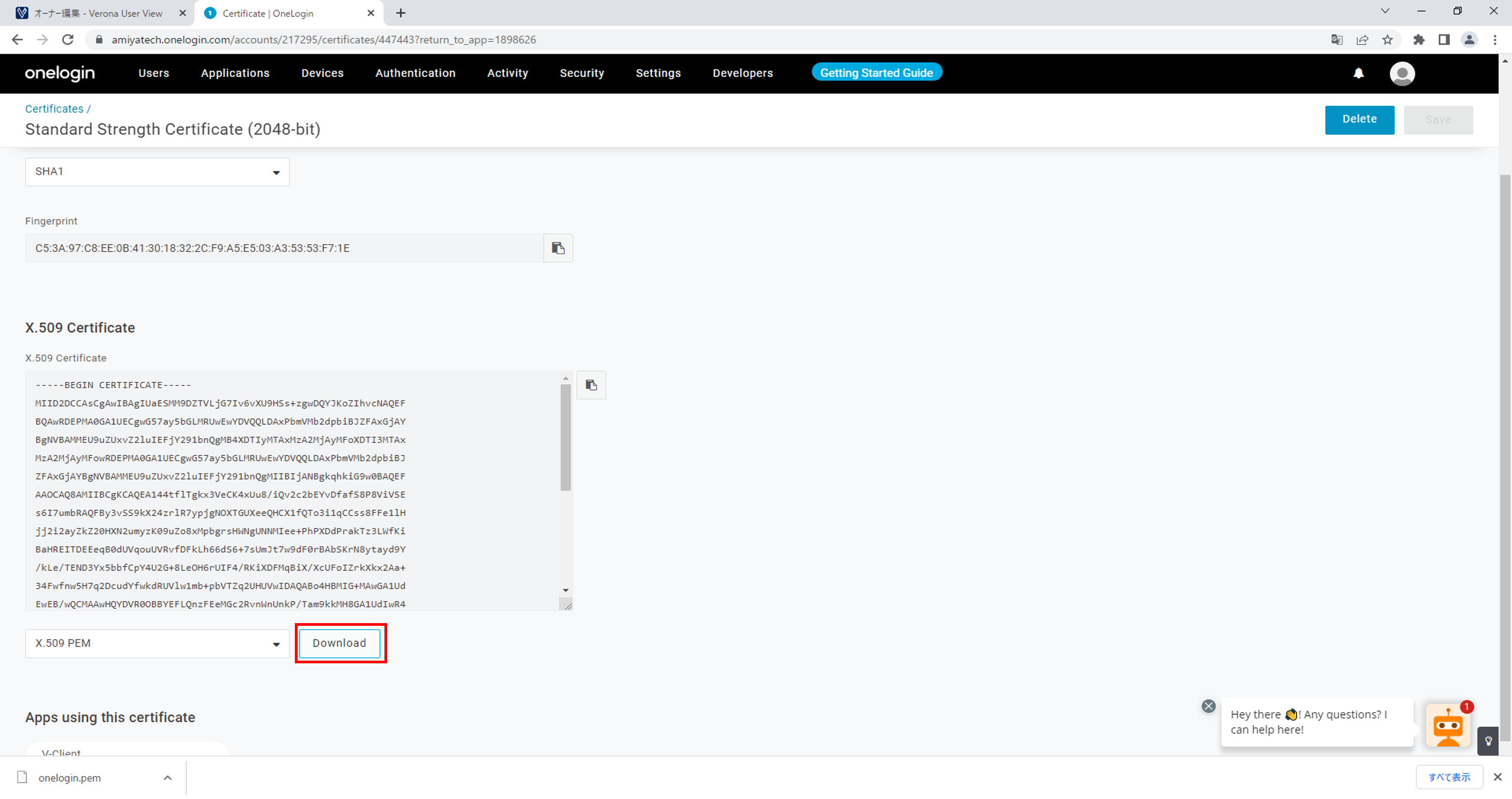Open the Developers menu
This screenshot has height=799, width=1512.
click(743, 73)
